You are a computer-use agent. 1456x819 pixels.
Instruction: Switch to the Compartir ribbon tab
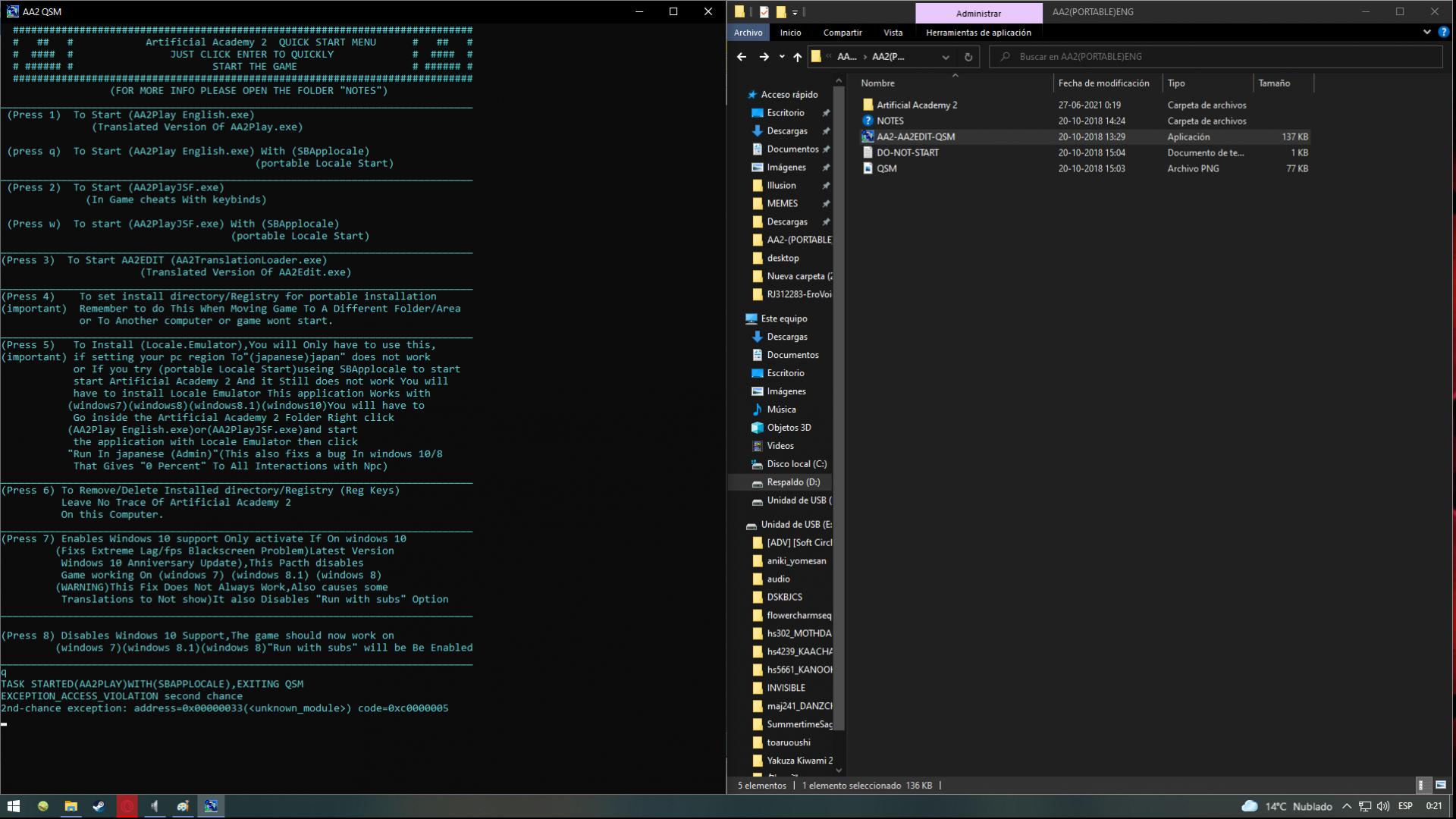point(843,33)
